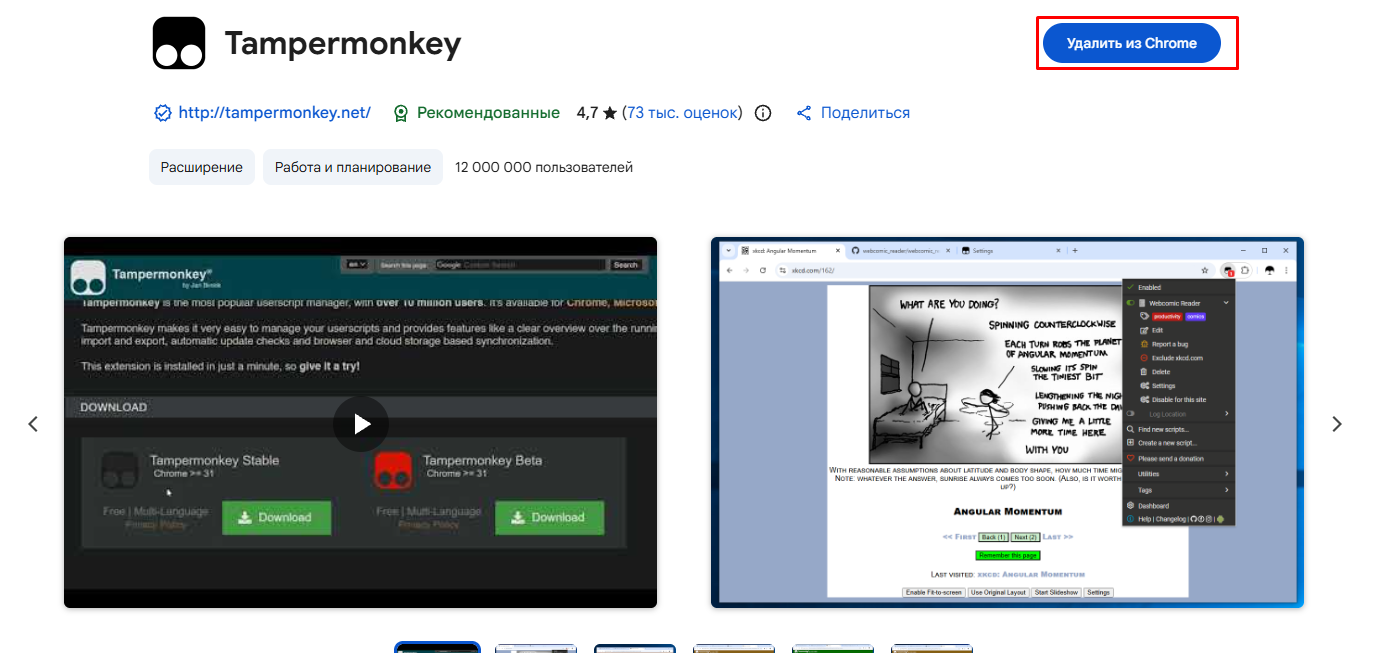1377x653 pixels.
Task: Click the '12 000 000 пользователей' text
Action: (544, 167)
